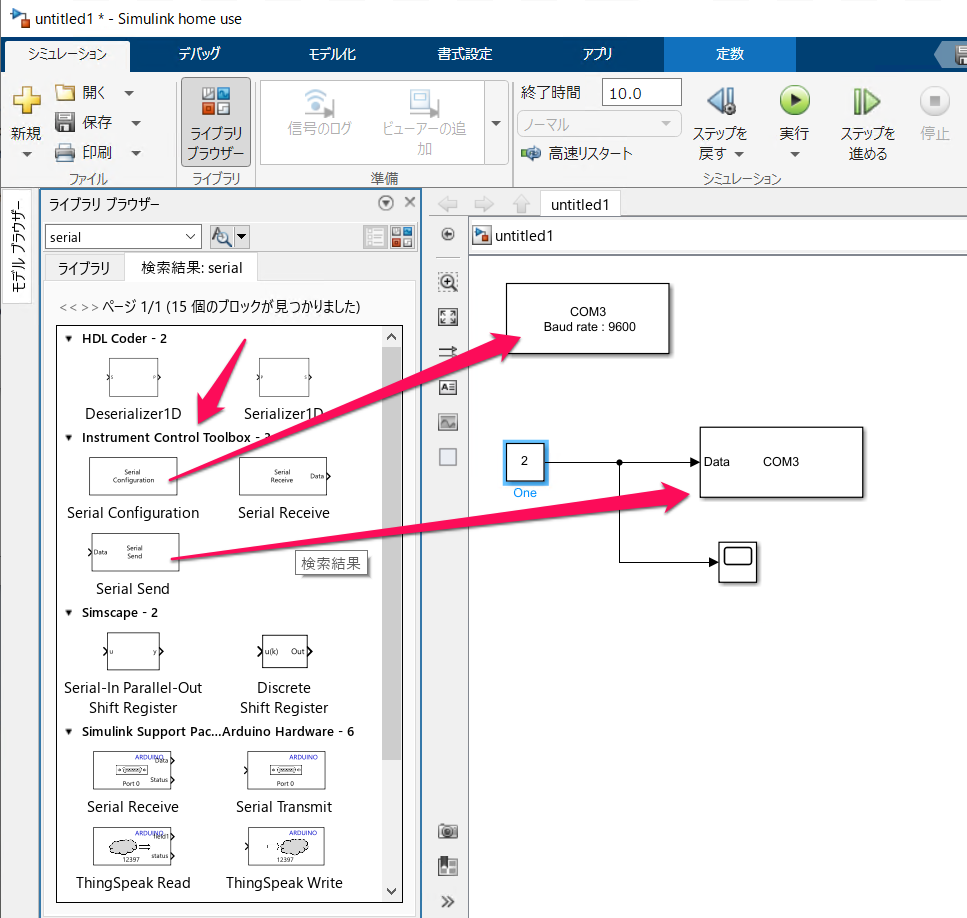Switch to the 定数 tab
Viewport: 967px width, 918px height.
pyautogui.click(x=730, y=54)
